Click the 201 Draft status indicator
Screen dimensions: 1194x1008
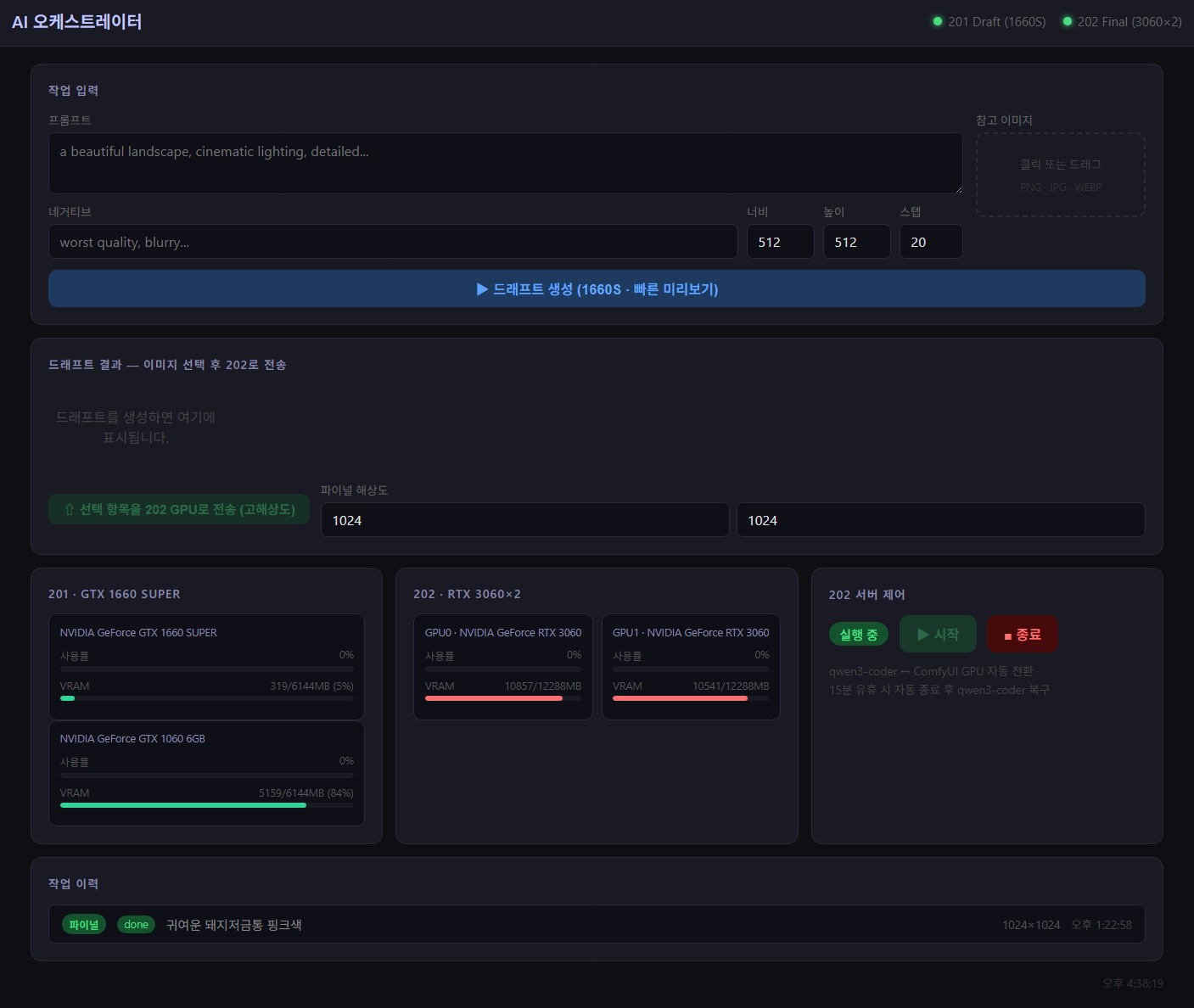(x=989, y=22)
